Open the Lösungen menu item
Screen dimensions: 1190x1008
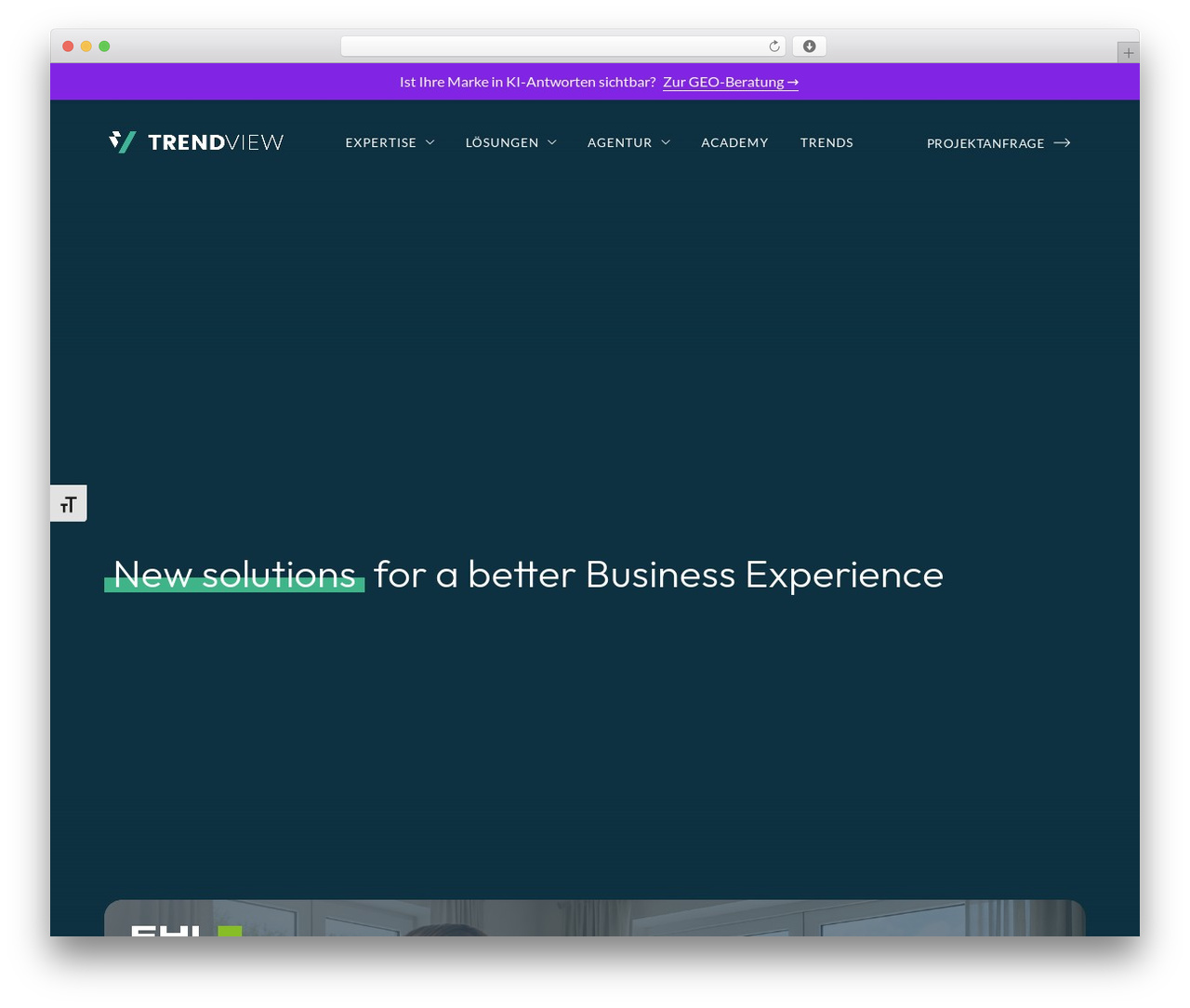click(x=502, y=142)
